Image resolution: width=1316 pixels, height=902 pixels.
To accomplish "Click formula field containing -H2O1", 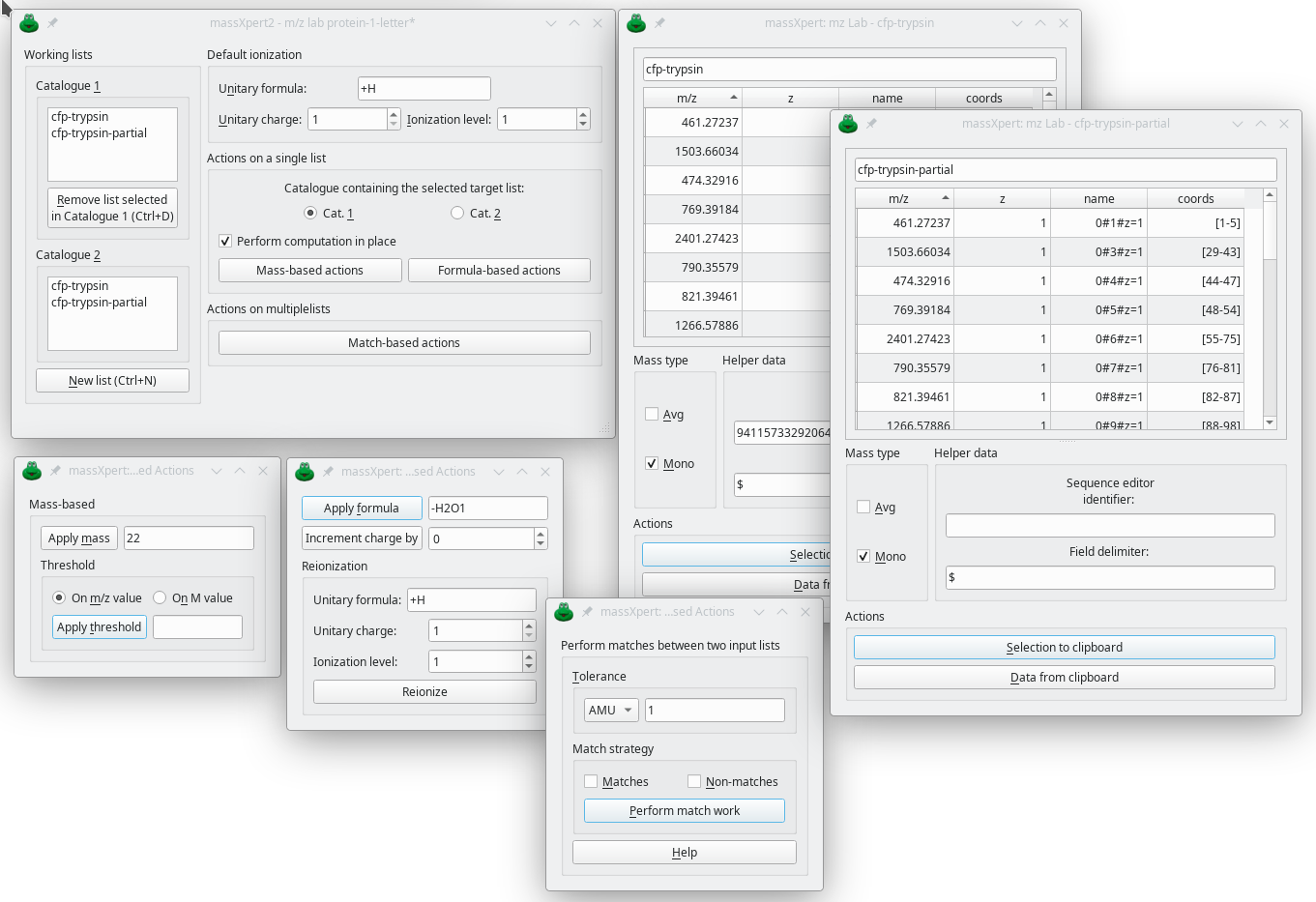I will click(x=487, y=508).
